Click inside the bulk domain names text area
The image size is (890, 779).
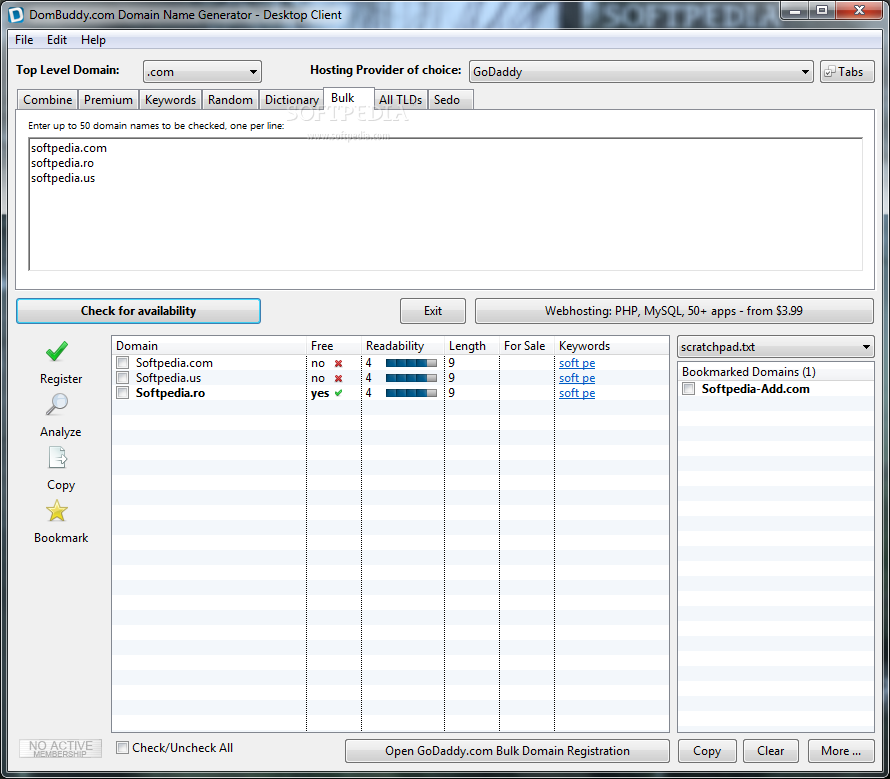click(446, 204)
